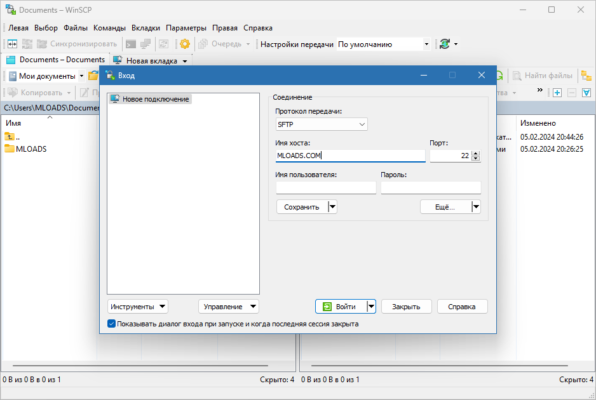The image size is (596, 400).
Task: Open the SFTP protocol dropdown
Action: pyautogui.click(x=321, y=124)
